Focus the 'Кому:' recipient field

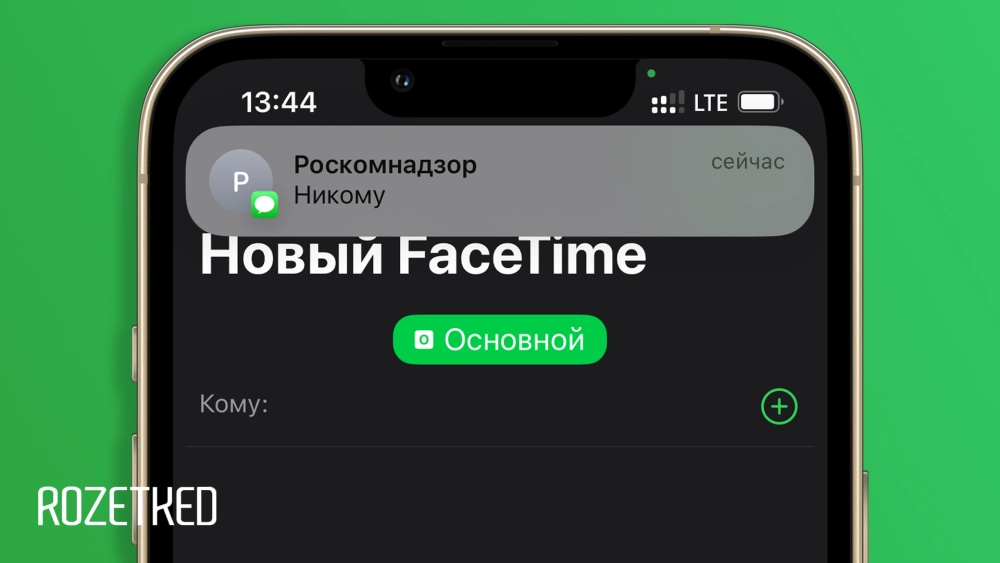[499, 406]
